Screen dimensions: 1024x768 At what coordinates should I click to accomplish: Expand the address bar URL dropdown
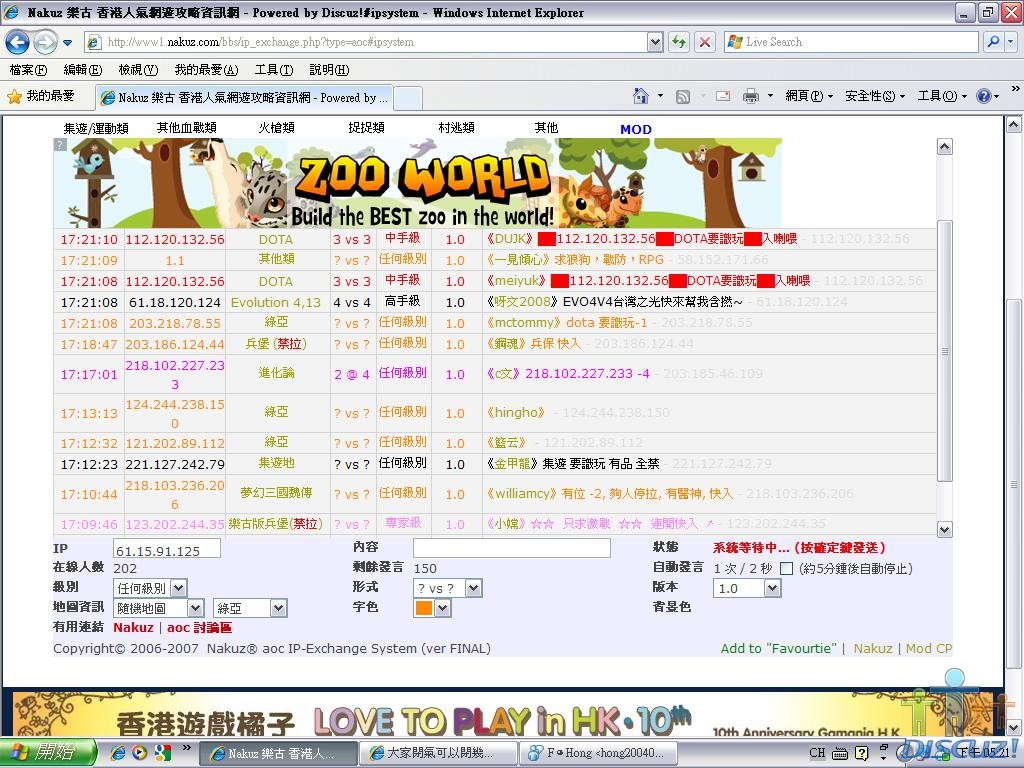point(655,42)
